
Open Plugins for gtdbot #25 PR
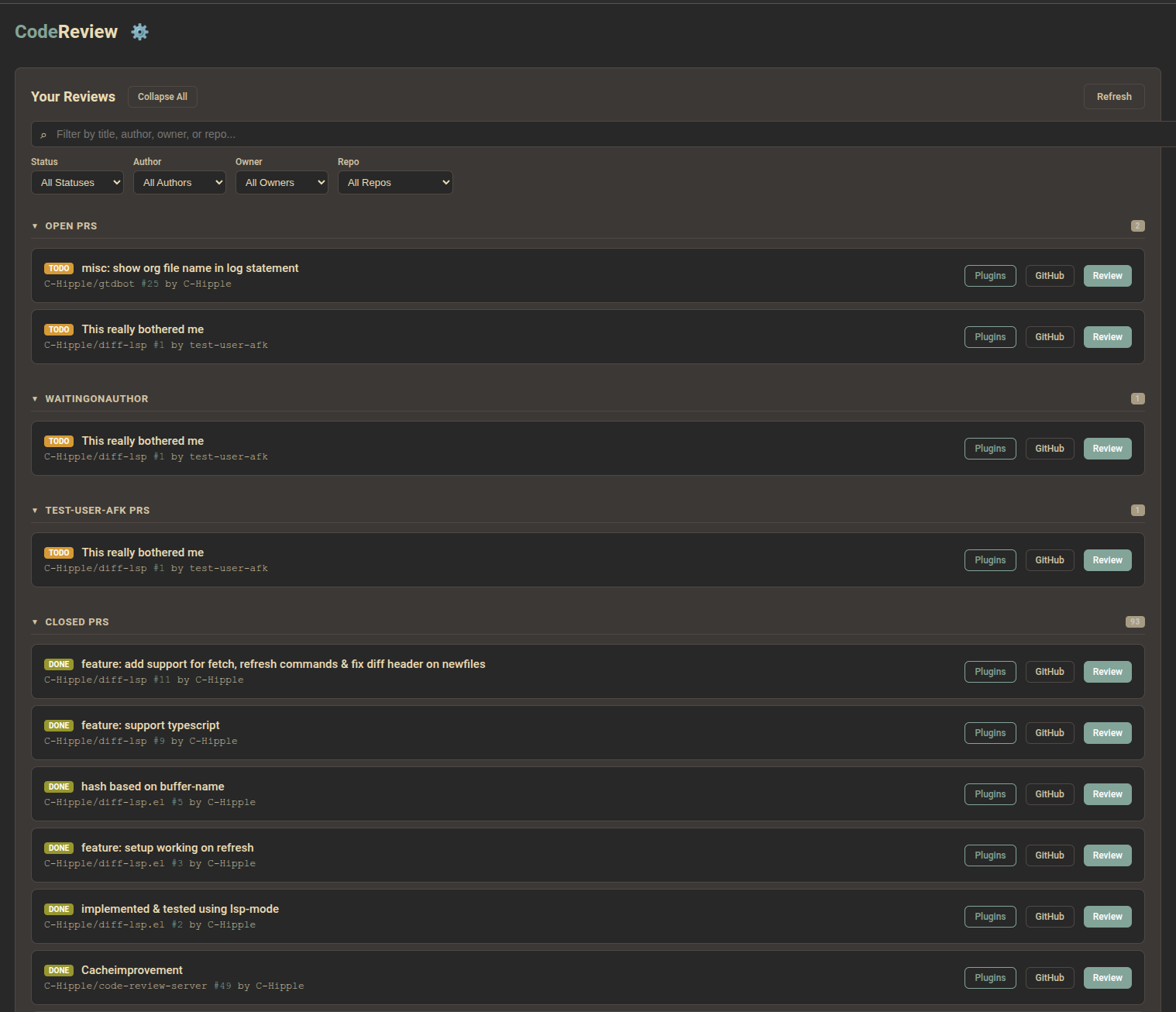pyautogui.click(x=990, y=276)
